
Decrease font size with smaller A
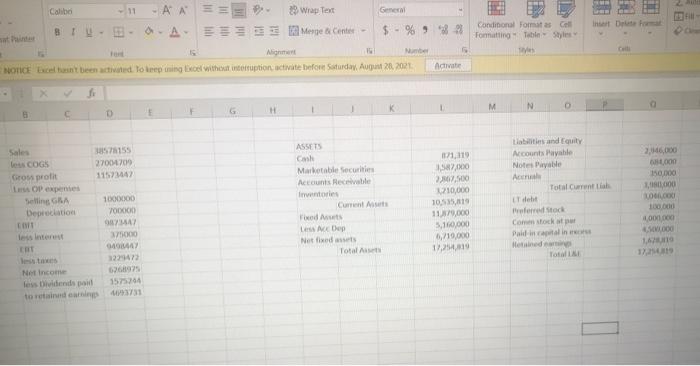pyautogui.click(x=183, y=10)
